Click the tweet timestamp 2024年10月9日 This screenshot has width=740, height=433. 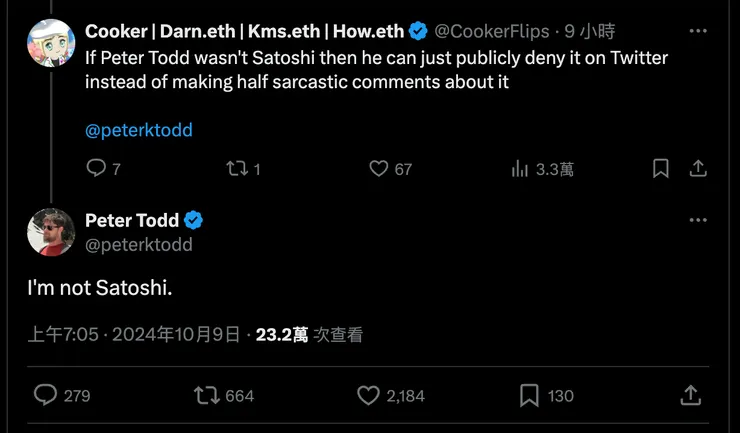[176, 334]
